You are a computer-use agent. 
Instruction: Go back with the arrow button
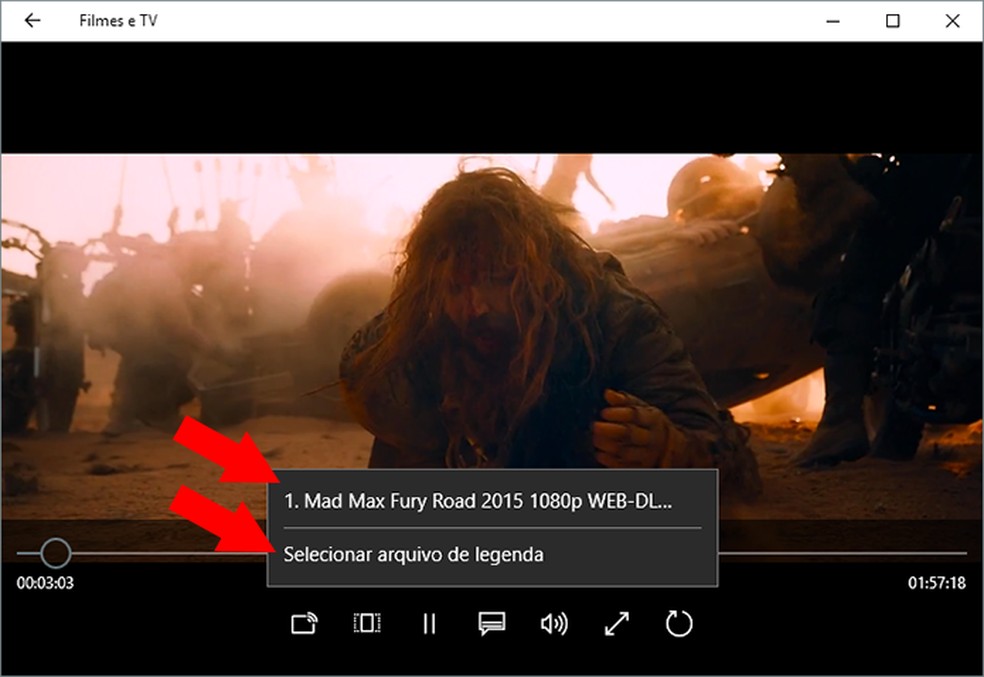pyautogui.click(x=32, y=21)
